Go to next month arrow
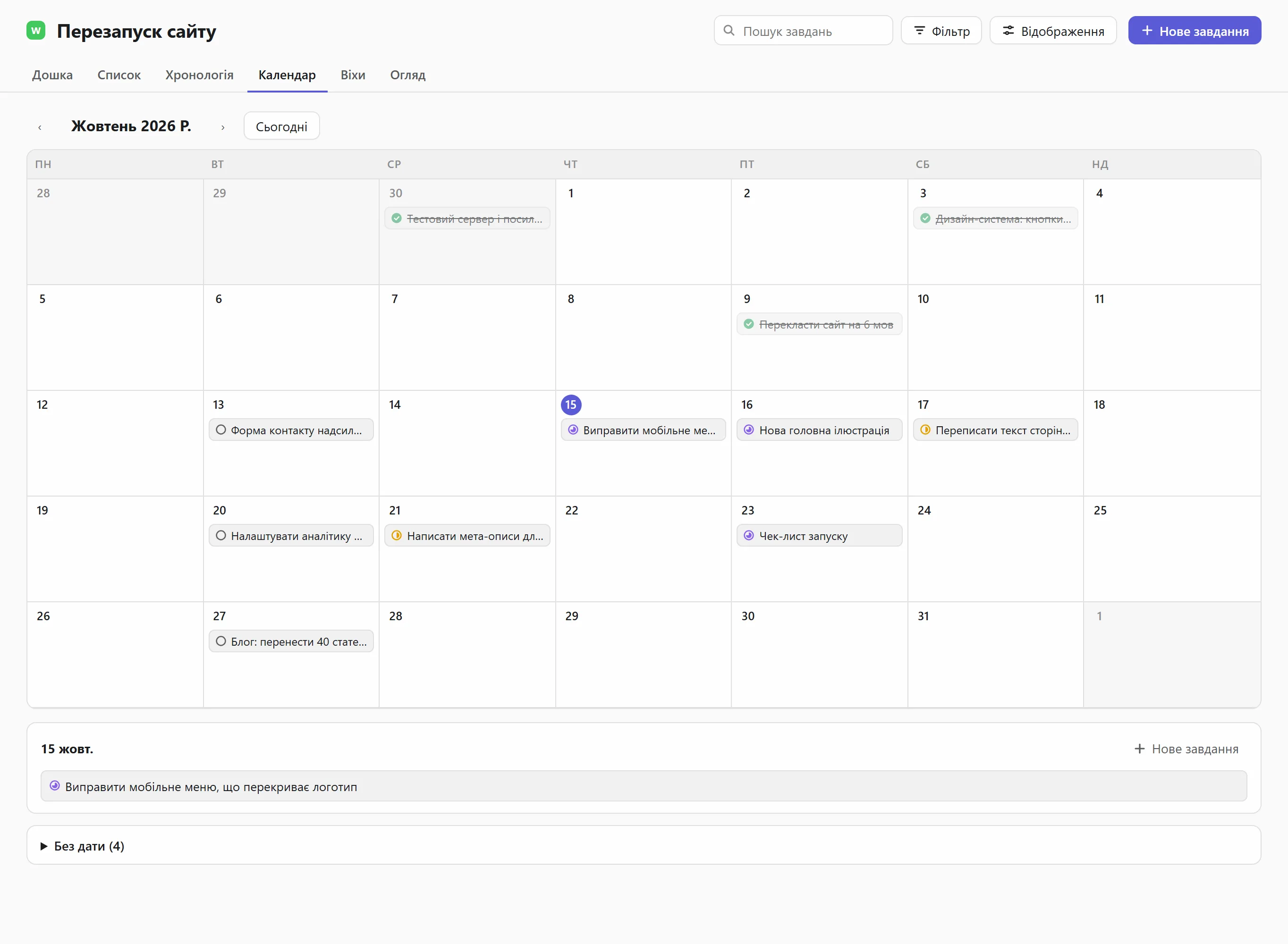The width and height of the screenshot is (1288, 944). click(223, 127)
